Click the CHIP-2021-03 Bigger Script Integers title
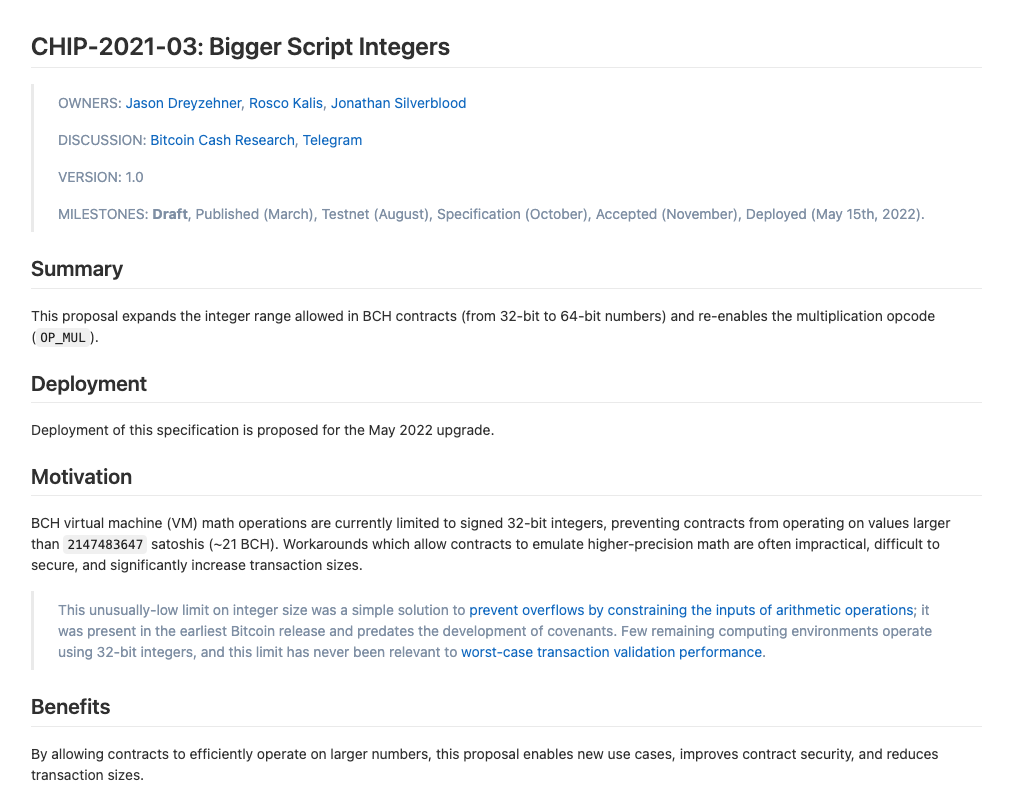 [x=240, y=47]
